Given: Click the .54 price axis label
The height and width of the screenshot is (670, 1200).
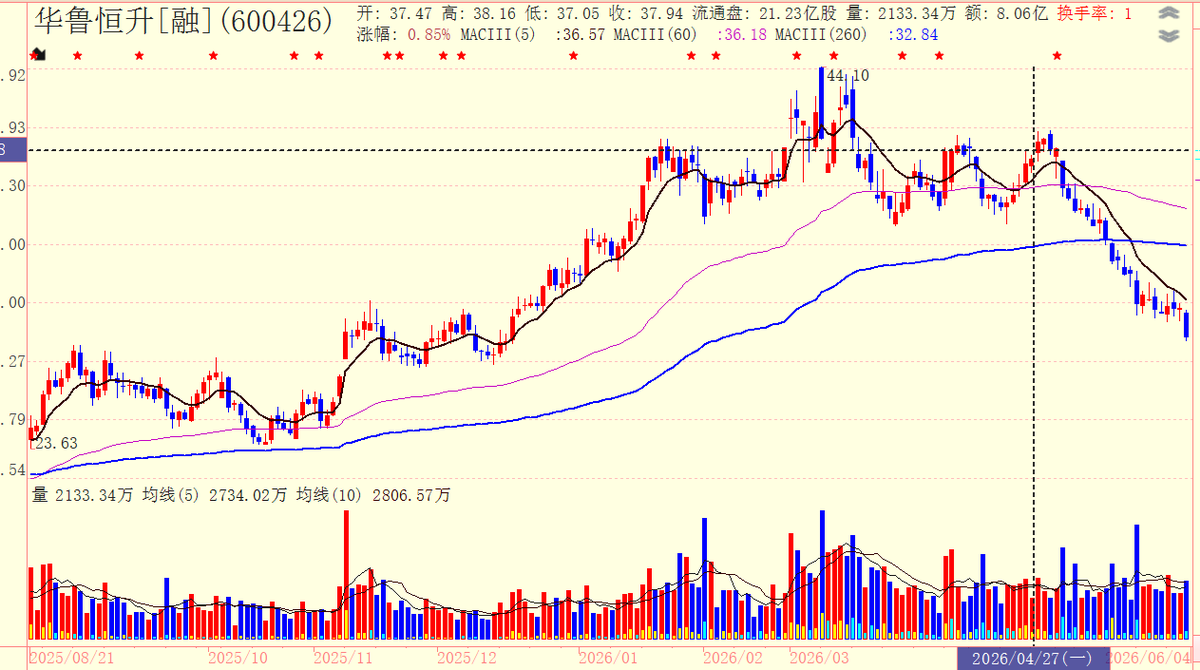Looking at the screenshot, I should pos(14,469).
